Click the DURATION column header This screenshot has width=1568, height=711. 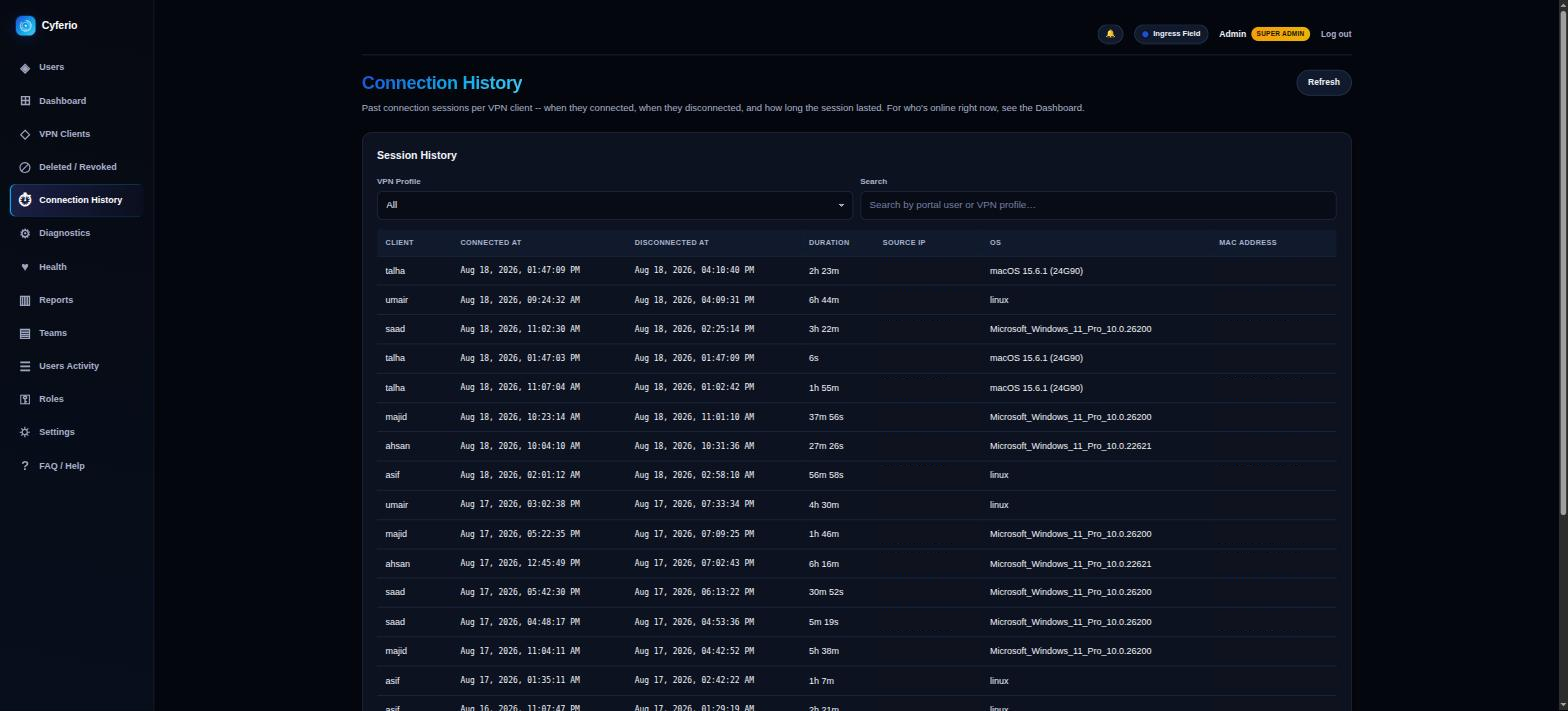(x=828, y=243)
